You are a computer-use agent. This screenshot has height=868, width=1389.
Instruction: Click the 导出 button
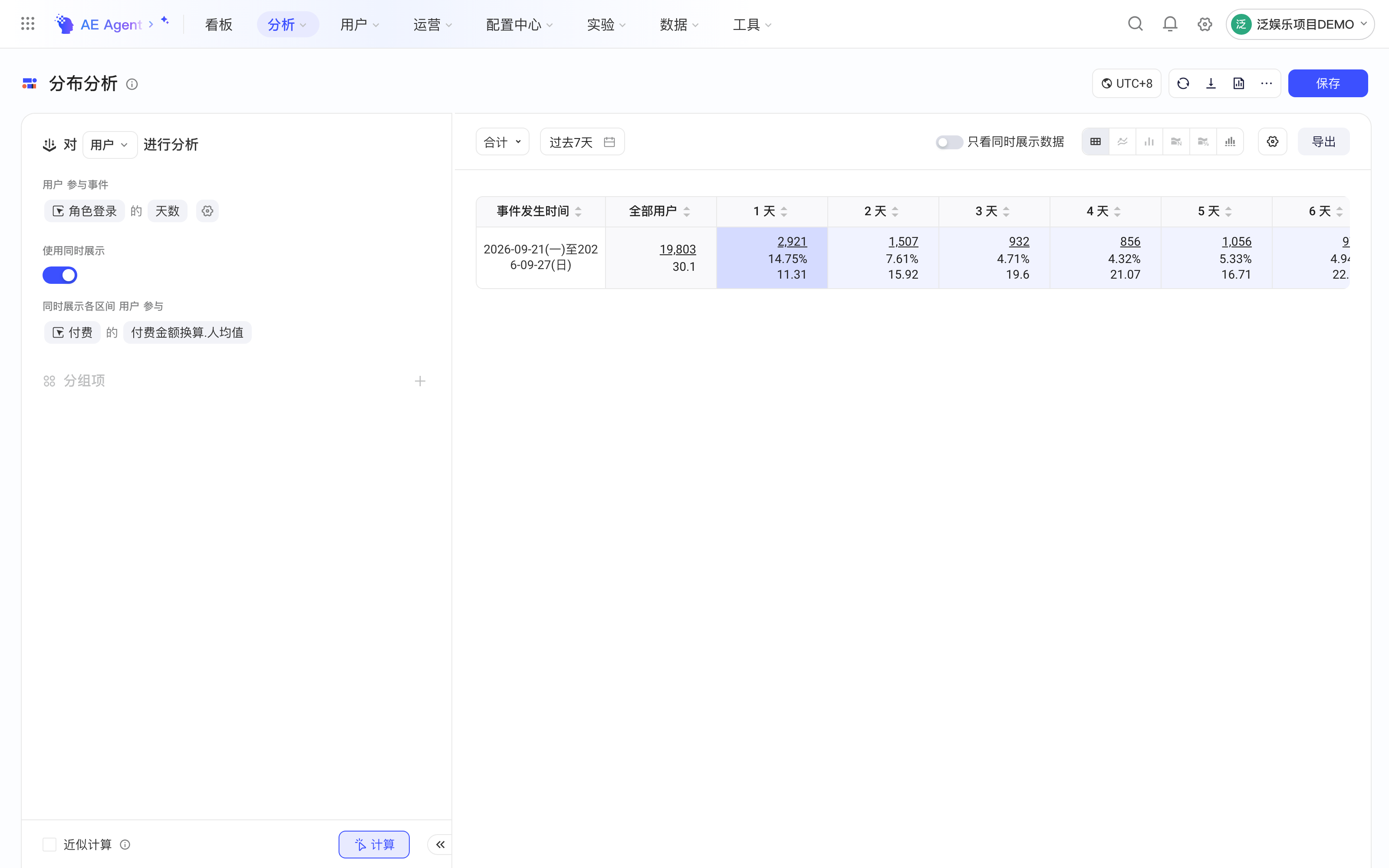pos(1323,142)
